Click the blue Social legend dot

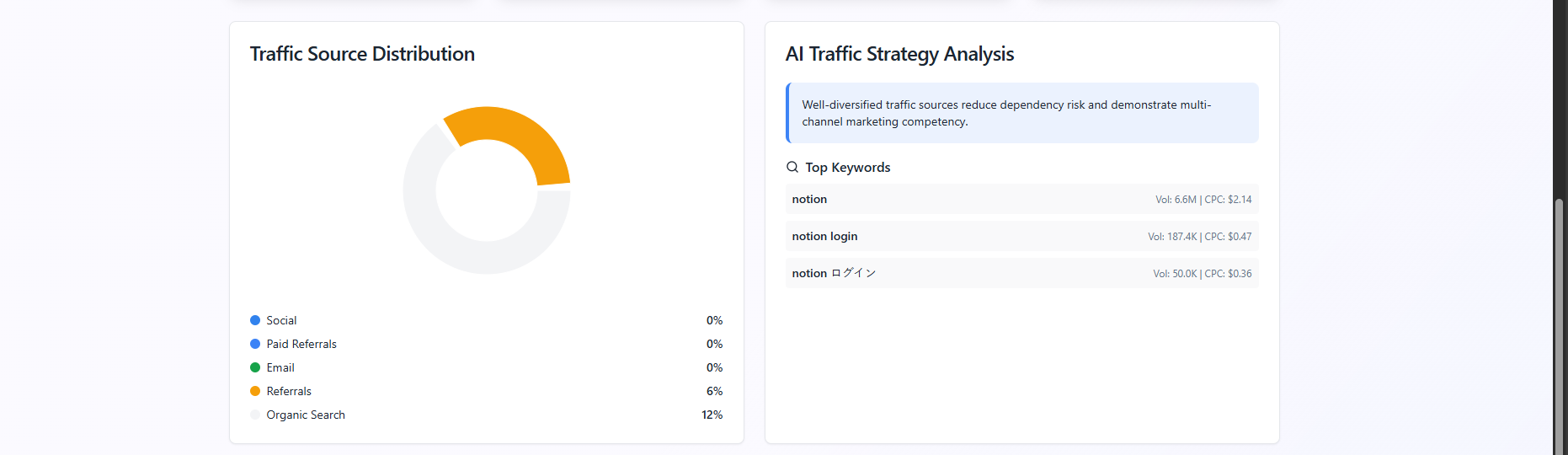coord(255,320)
